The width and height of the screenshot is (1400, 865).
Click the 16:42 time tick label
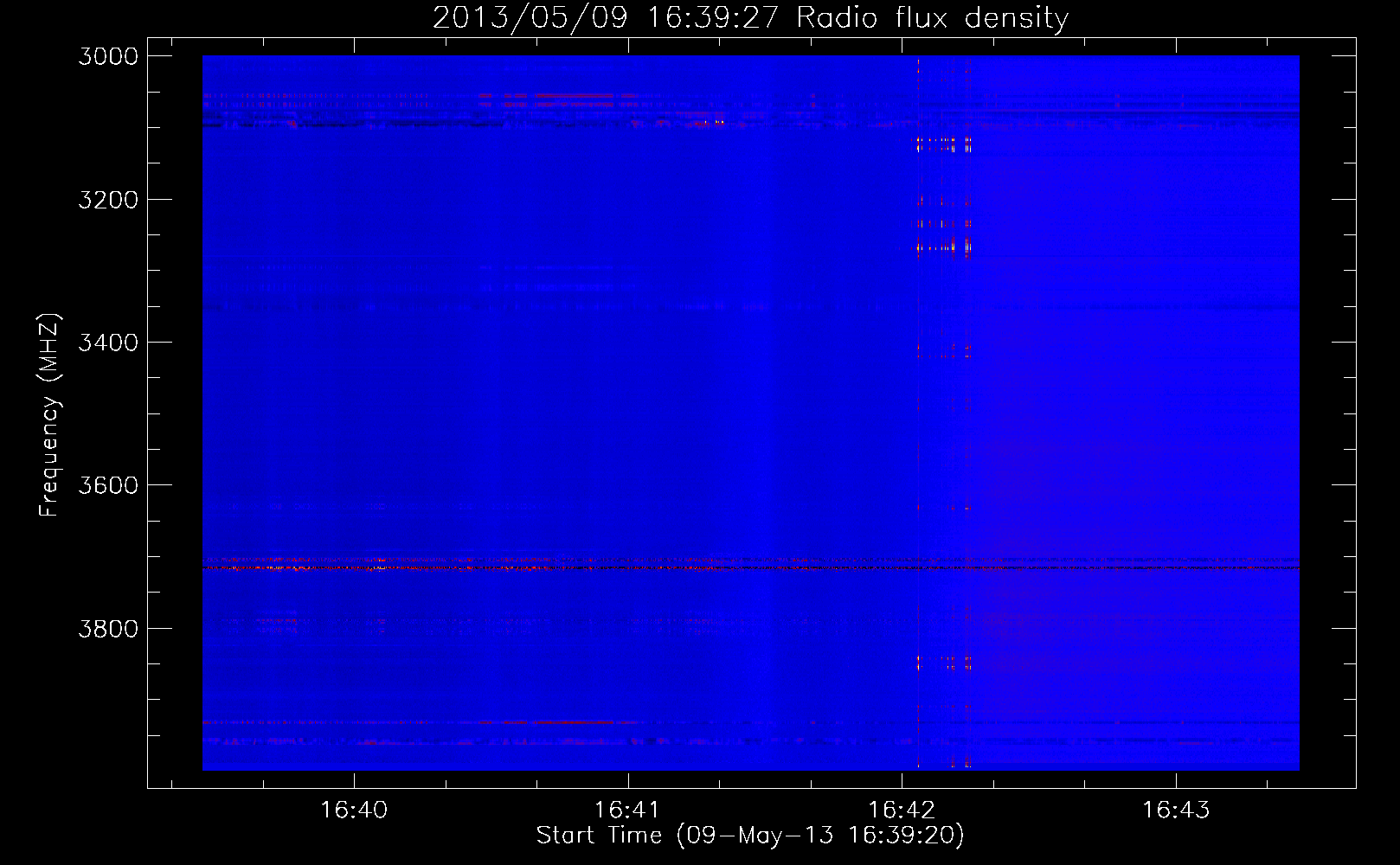point(902,811)
